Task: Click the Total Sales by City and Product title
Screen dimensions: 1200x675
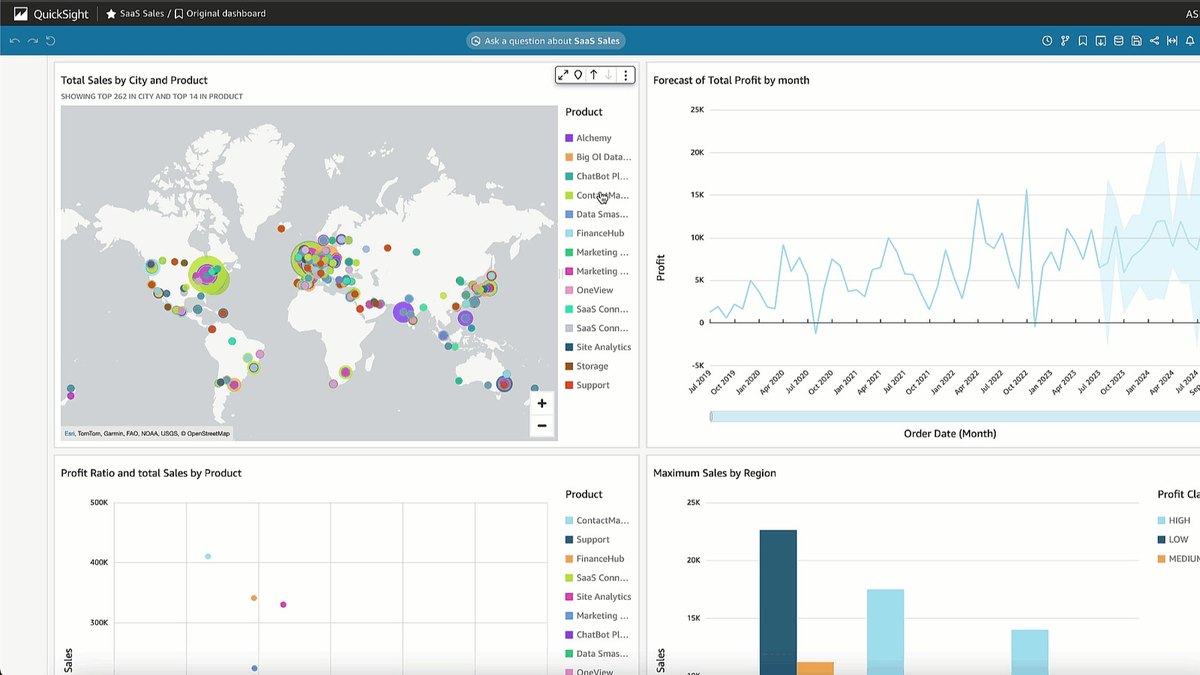Action: (x=134, y=80)
